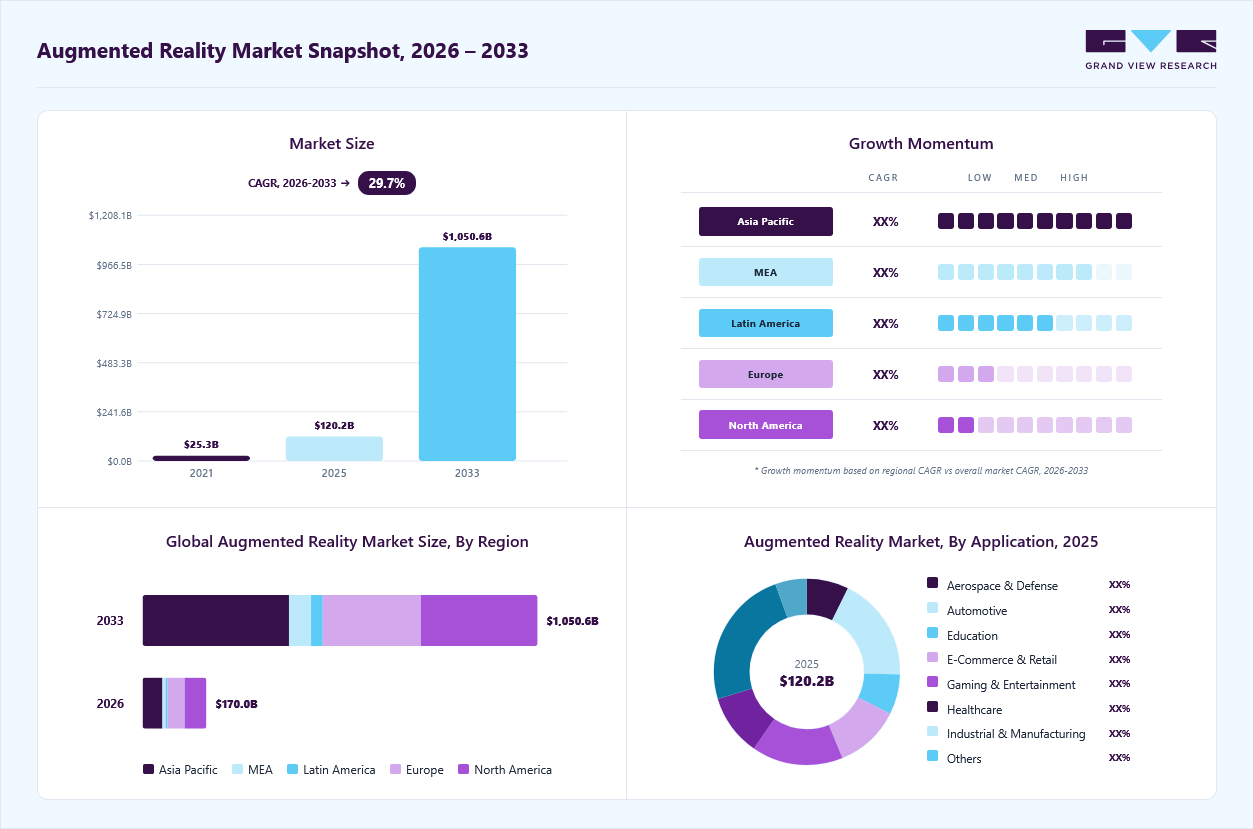Click the Education legend swatch
Viewport: 1253px width, 829px height.
(x=933, y=633)
